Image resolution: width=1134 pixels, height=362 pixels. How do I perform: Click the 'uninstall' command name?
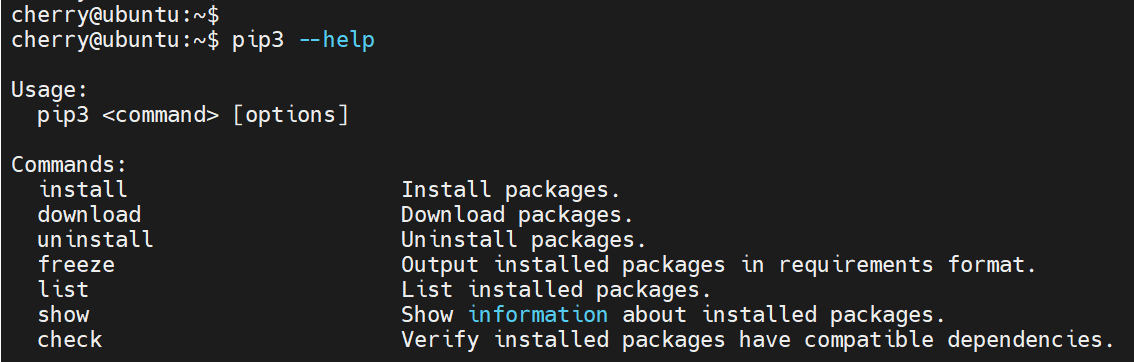pos(95,239)
